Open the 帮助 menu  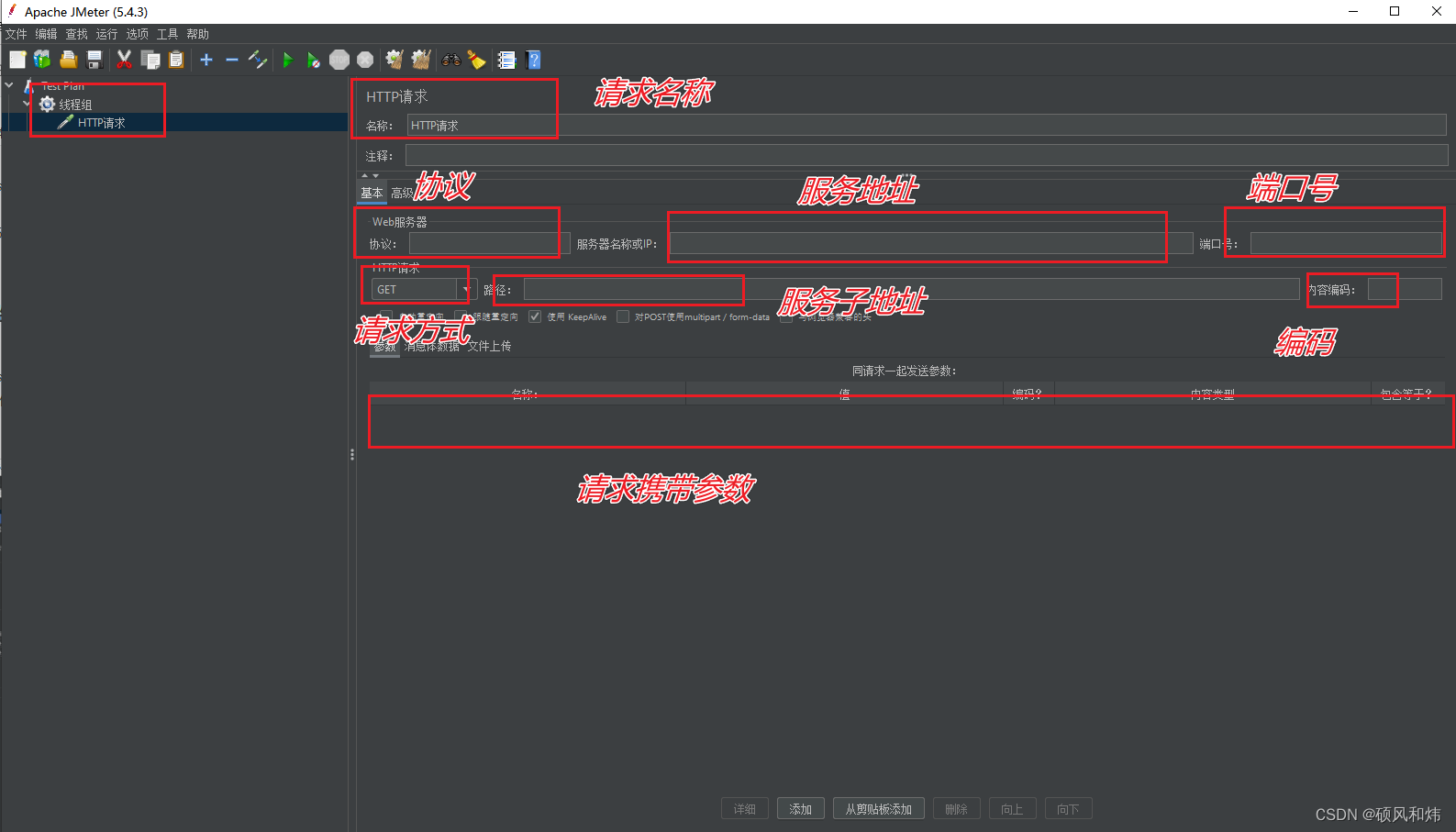[x=198, y=34]
